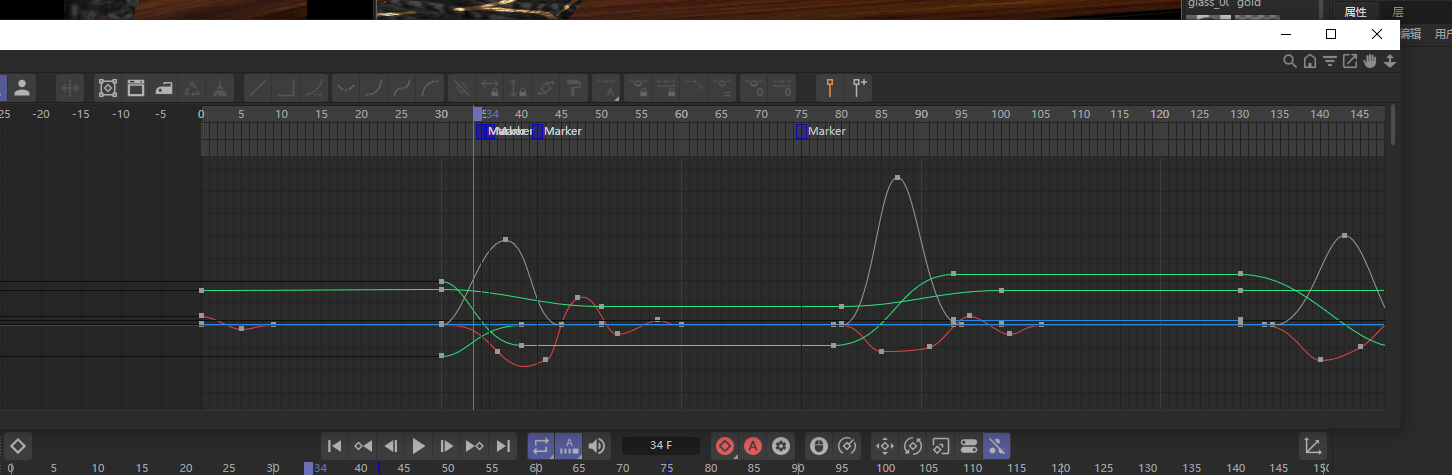
Task: Apply ease-ease using the S-curve icon
Action: (402, 87)
